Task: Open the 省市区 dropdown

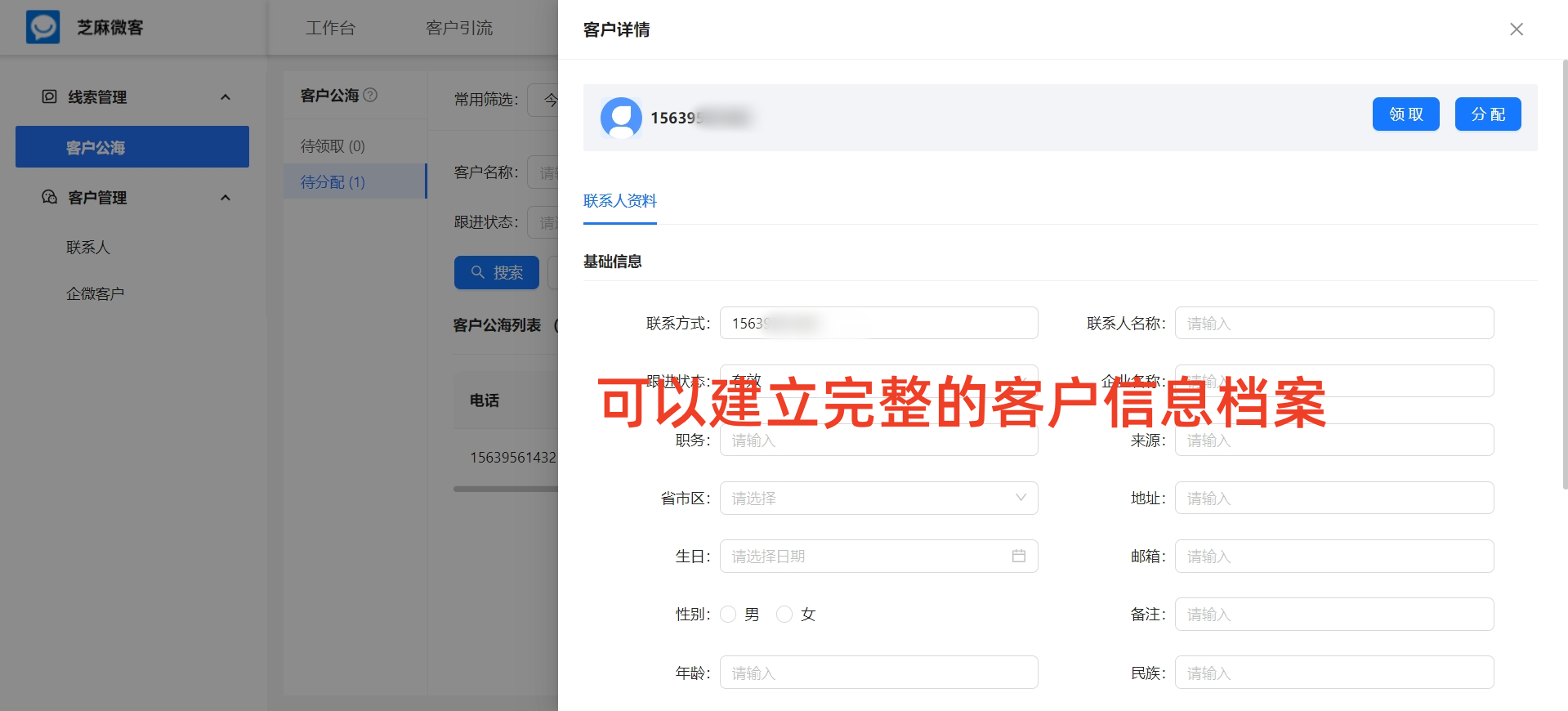Action: click(x=878, y=498)
